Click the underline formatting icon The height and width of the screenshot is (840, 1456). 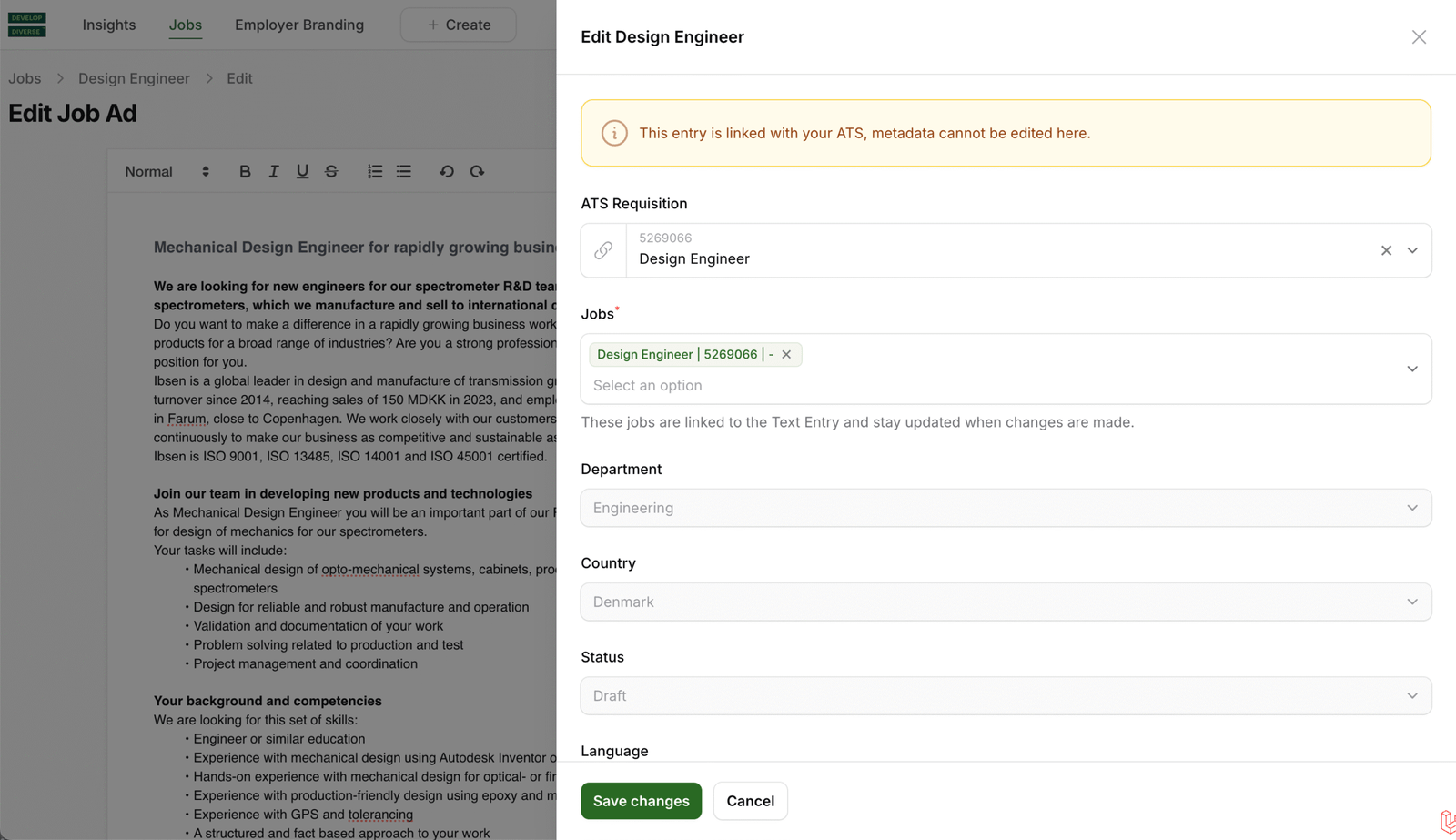click(302, 171)
